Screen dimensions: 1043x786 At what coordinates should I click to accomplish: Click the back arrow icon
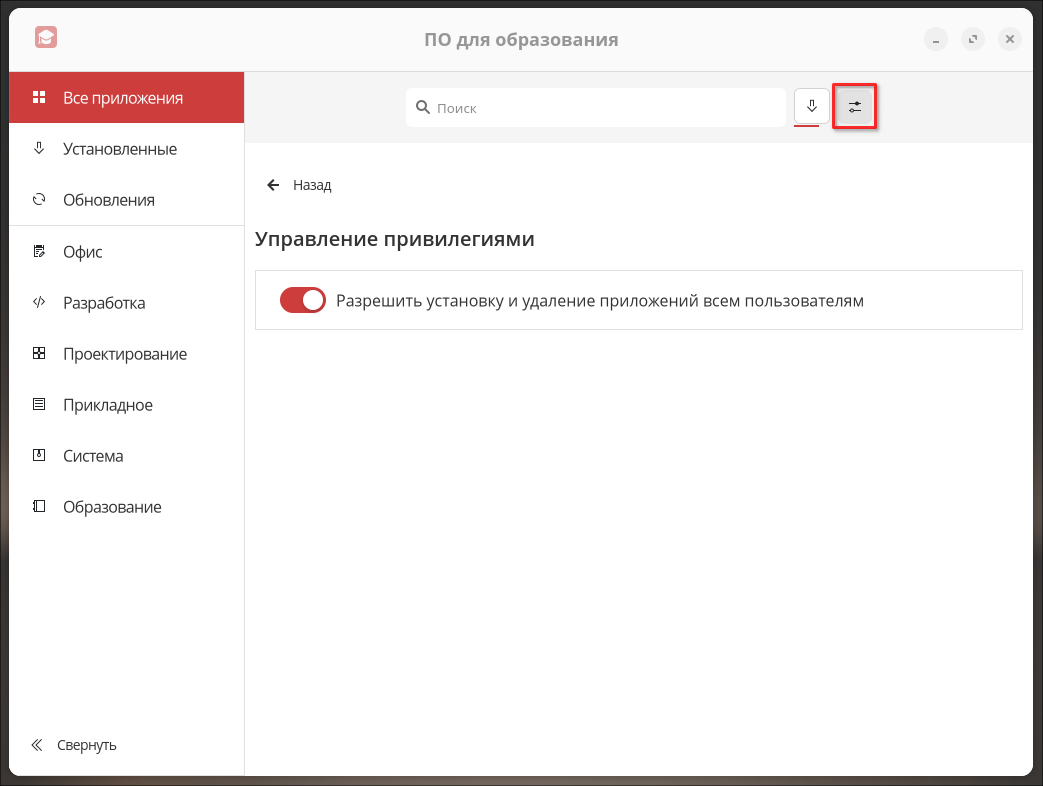click(273, 185)
